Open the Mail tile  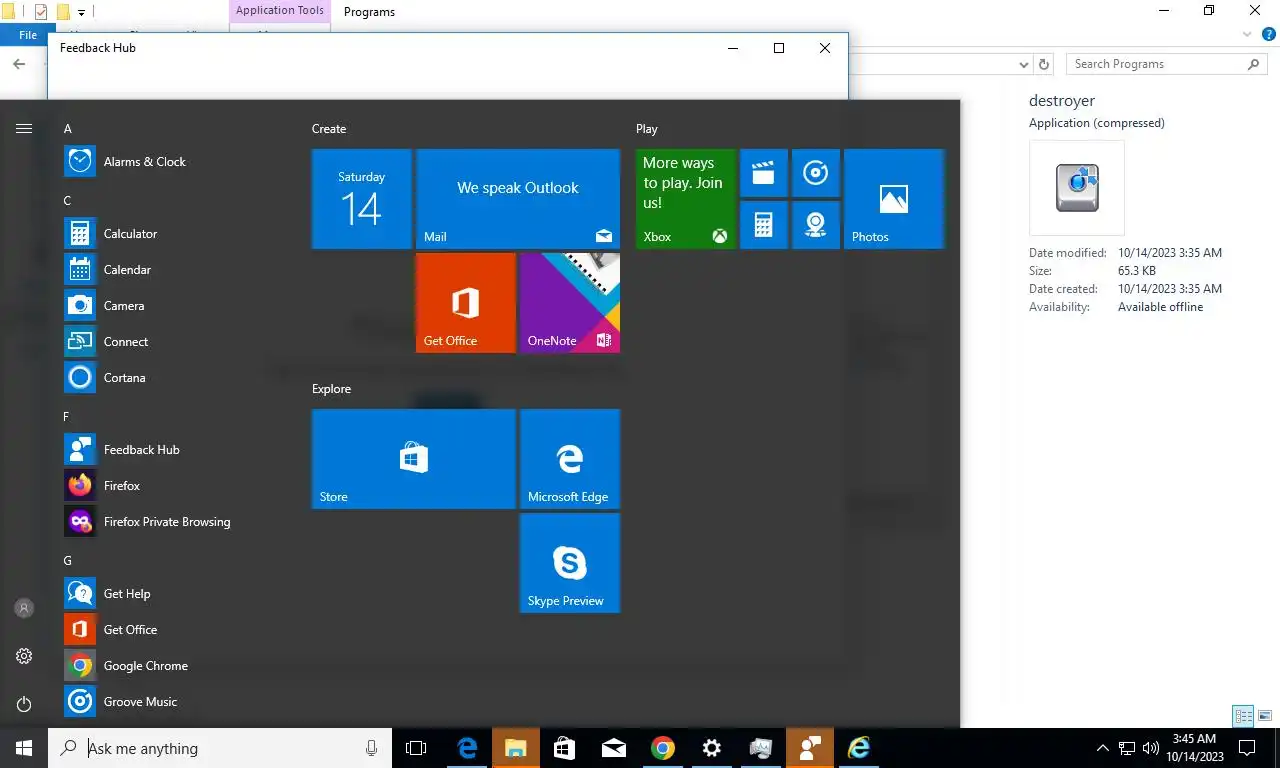518,199
